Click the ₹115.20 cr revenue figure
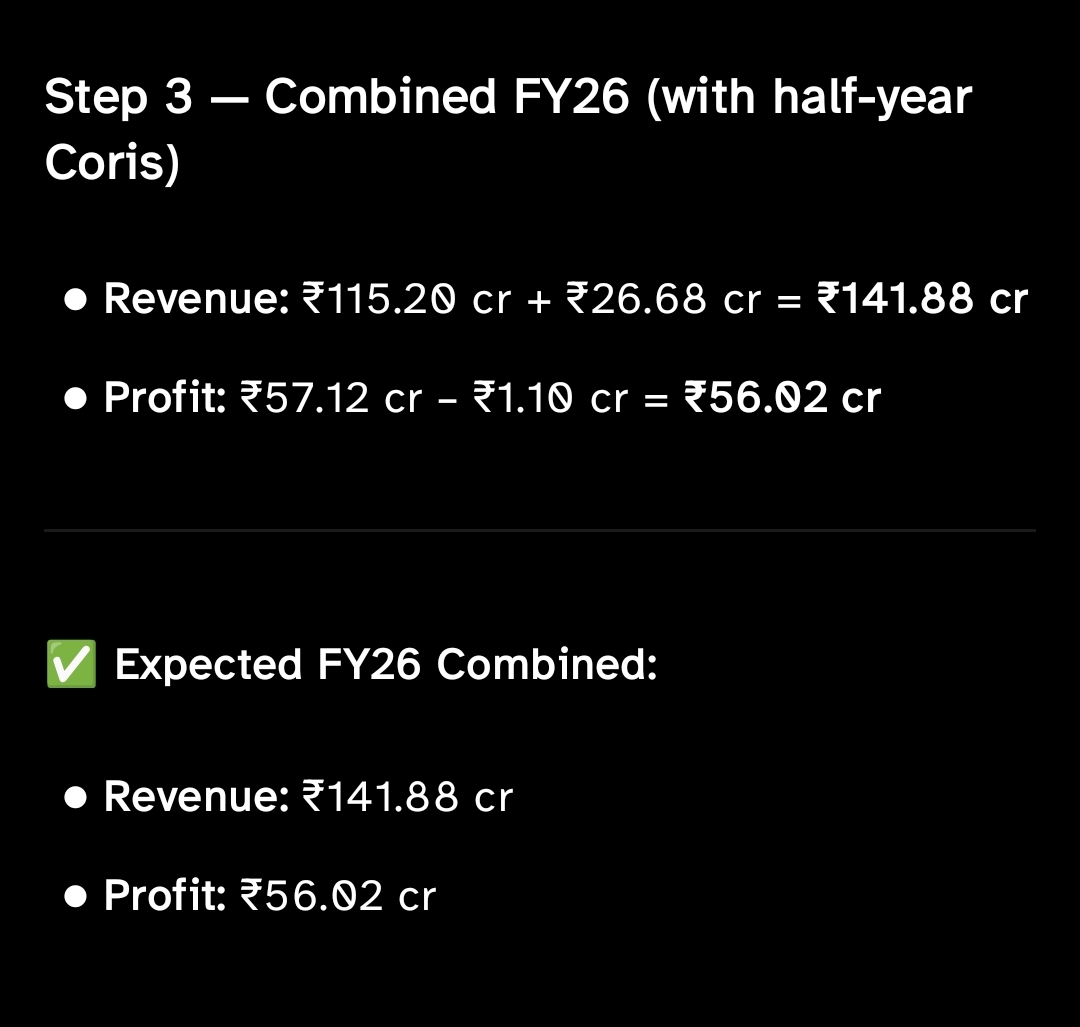 click(x=406, y=300)
